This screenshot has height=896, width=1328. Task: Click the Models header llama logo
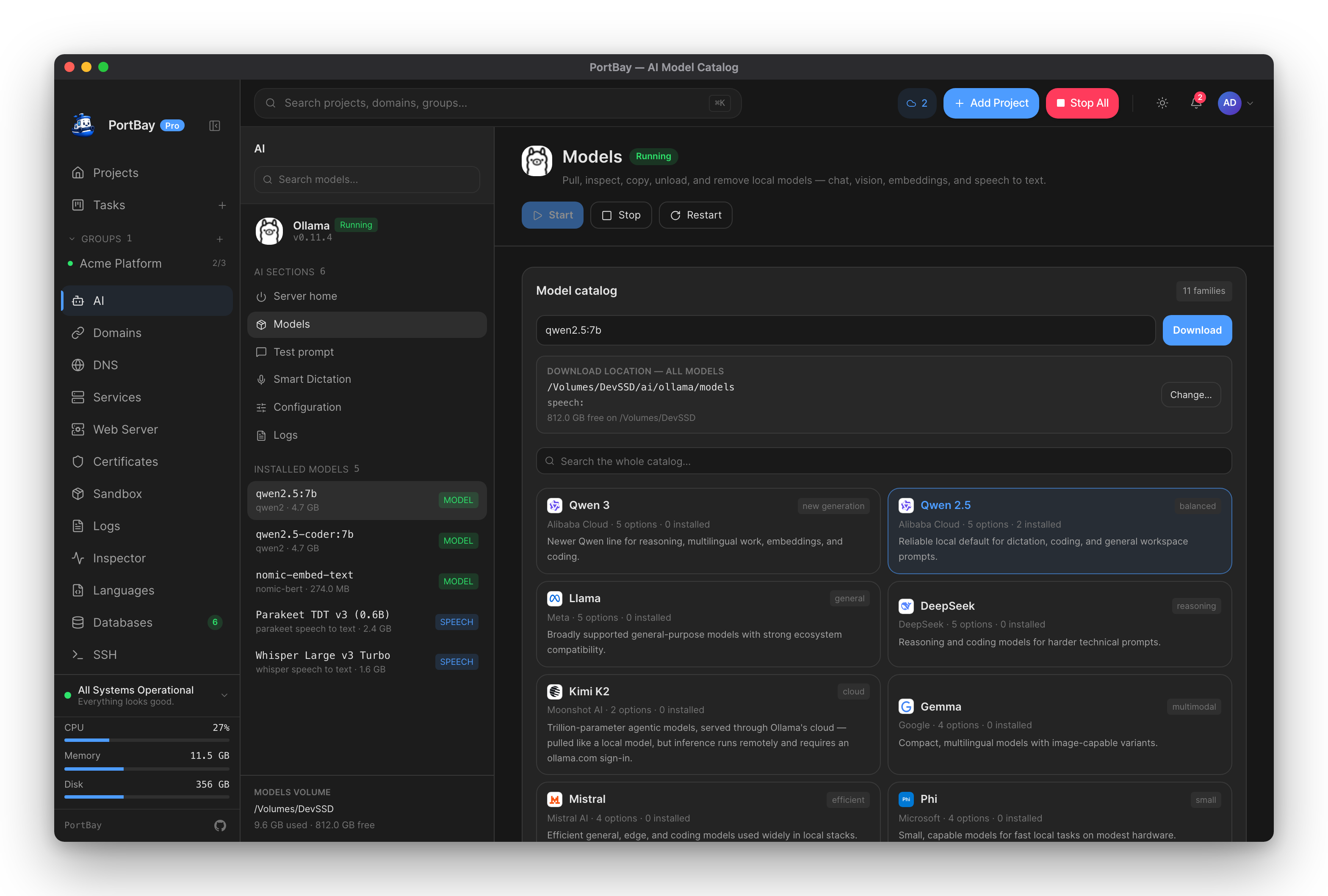(x=537, y=160)
